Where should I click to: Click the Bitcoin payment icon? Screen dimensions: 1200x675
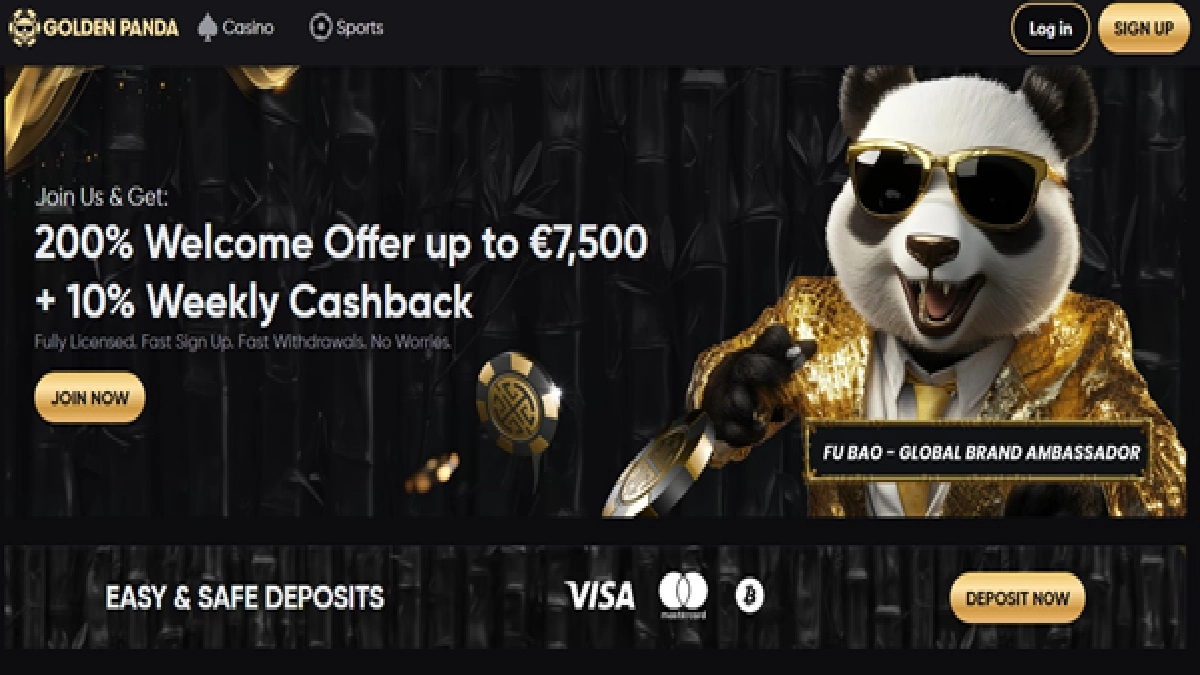[749, 597]
